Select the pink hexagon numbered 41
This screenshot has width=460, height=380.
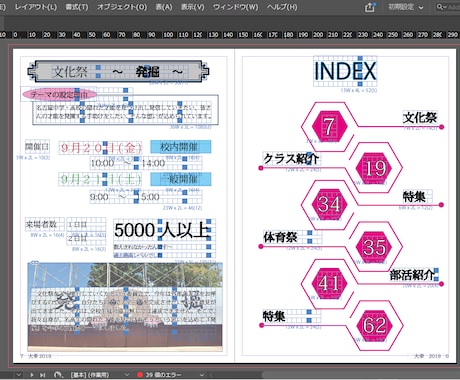[x=329, y=283]
